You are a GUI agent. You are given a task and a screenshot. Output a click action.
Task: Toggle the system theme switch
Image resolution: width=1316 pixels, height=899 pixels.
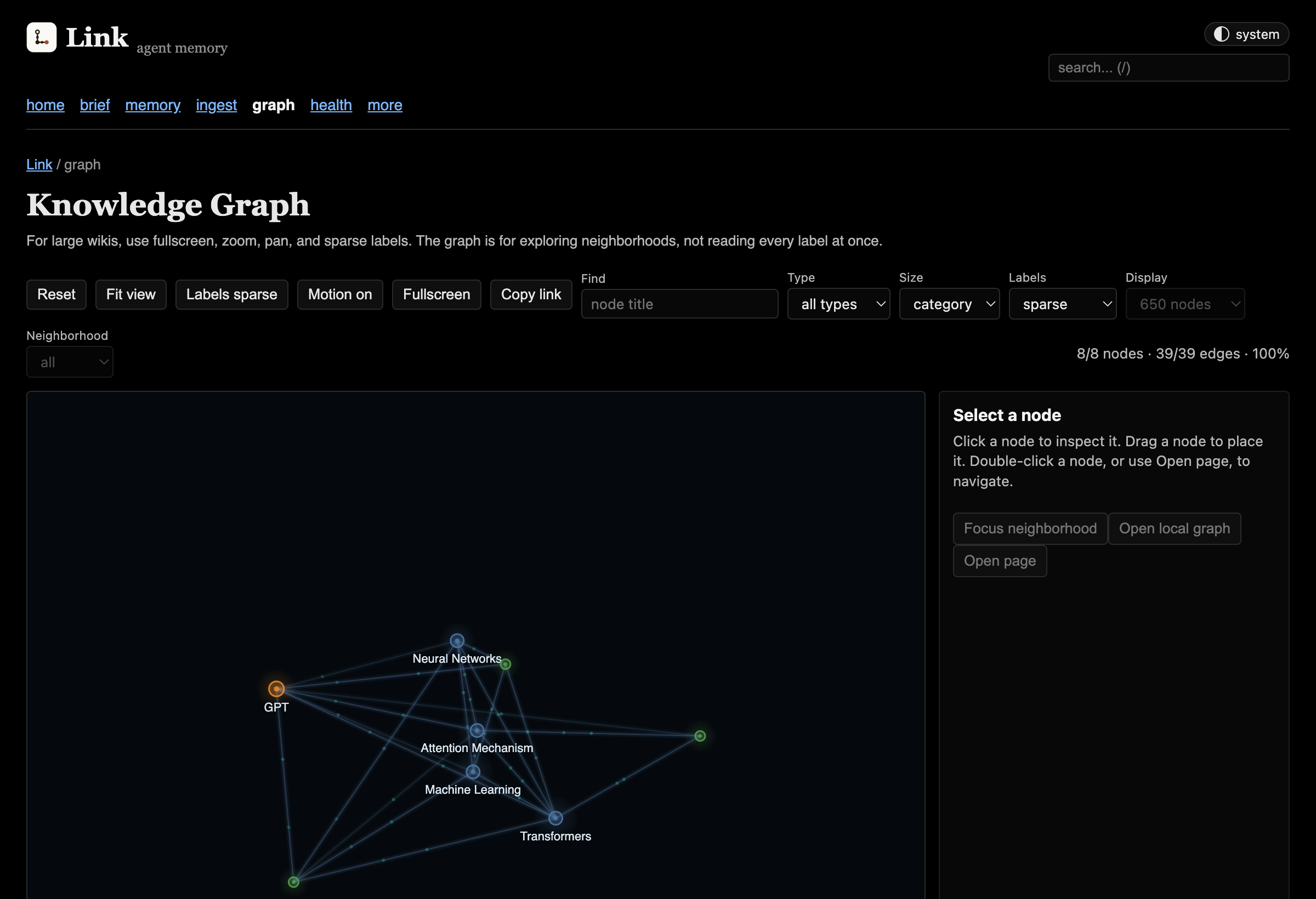(1246, 34)
